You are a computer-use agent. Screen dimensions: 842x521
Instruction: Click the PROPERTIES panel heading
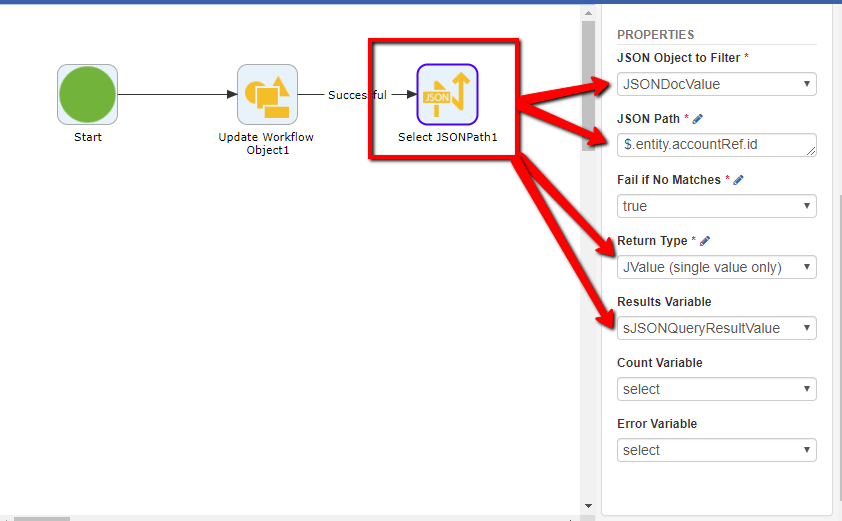pyautogui.click(x=655, y=35)
